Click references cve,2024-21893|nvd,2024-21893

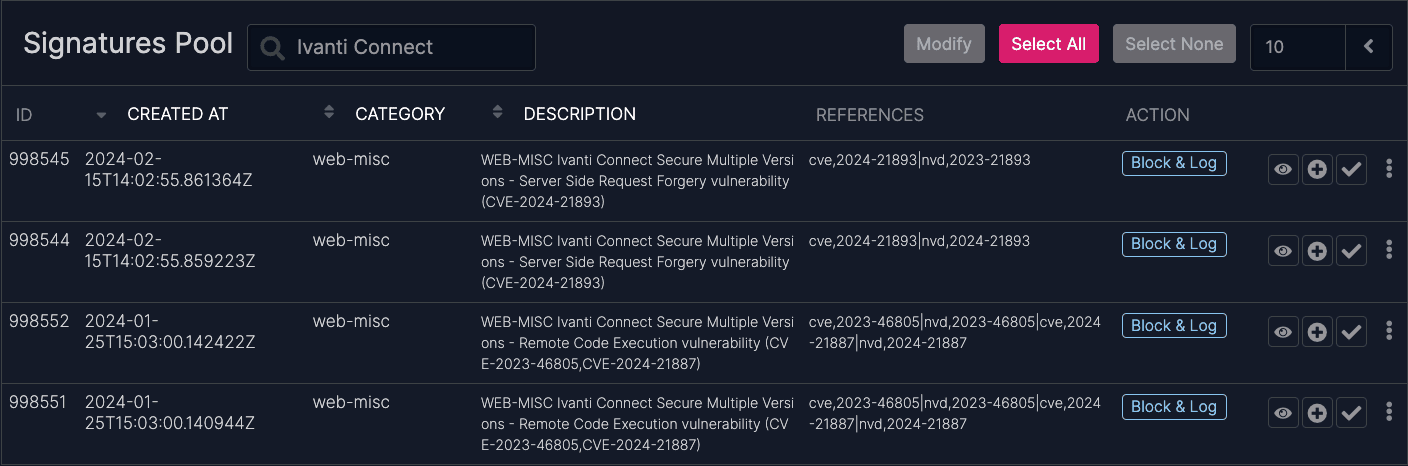point(919,241)
